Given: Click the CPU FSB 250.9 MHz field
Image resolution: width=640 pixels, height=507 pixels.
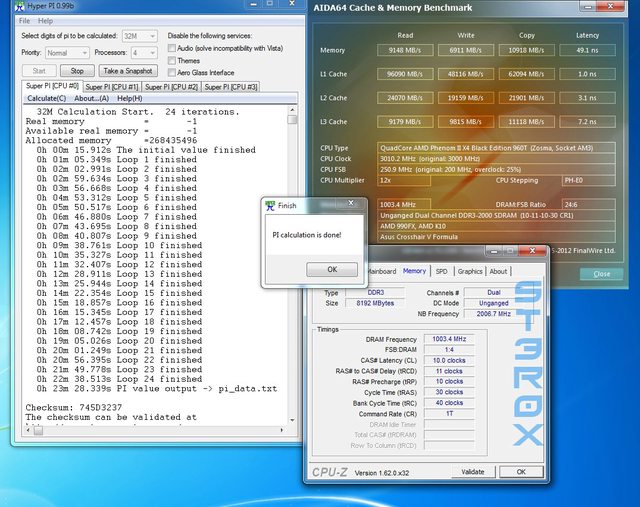Looking at the screenshot, I should [x=496, y=169].
